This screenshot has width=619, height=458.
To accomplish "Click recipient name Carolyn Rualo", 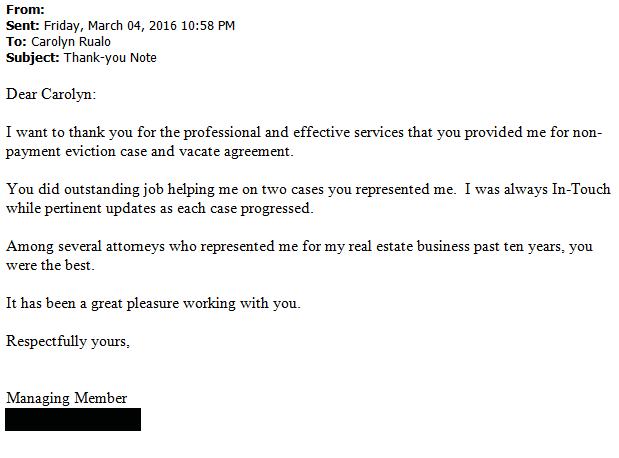I will click(73, 41).
